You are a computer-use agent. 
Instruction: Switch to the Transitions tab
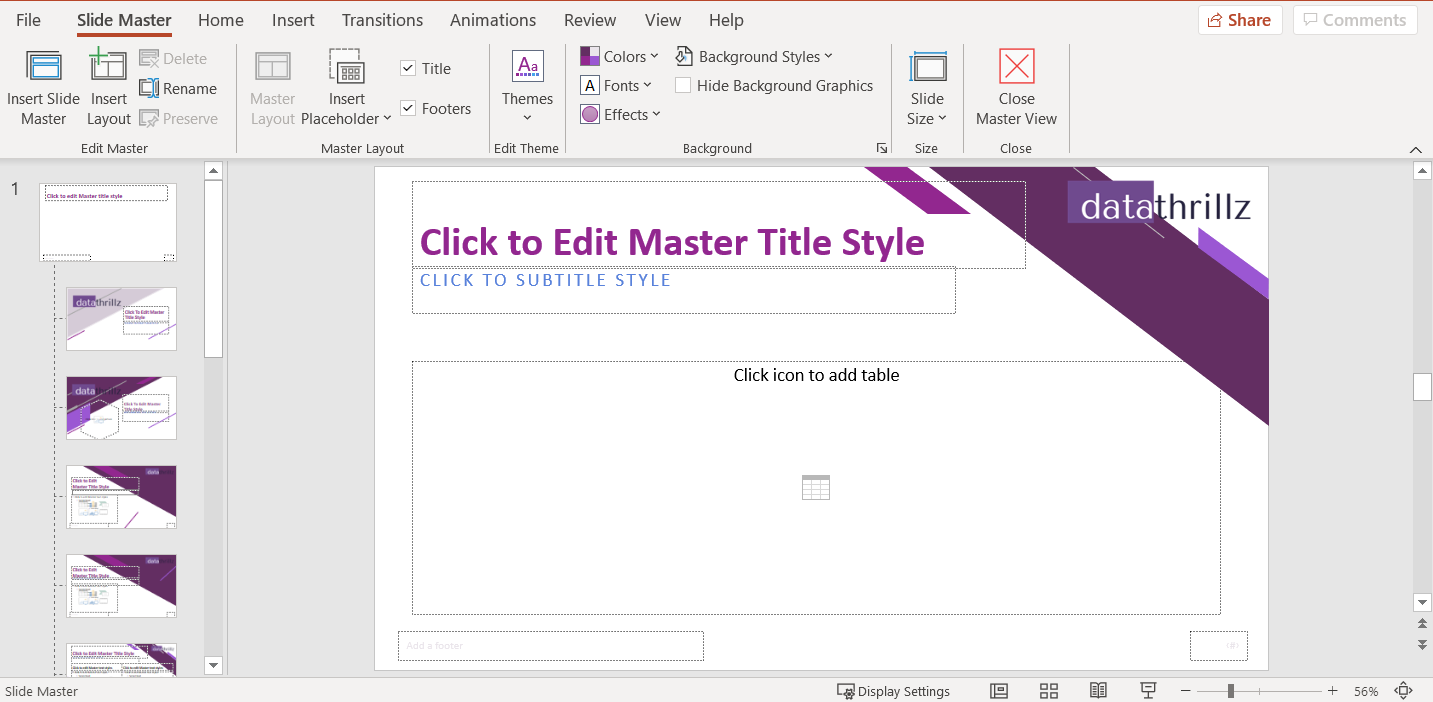tap(382, 20)
